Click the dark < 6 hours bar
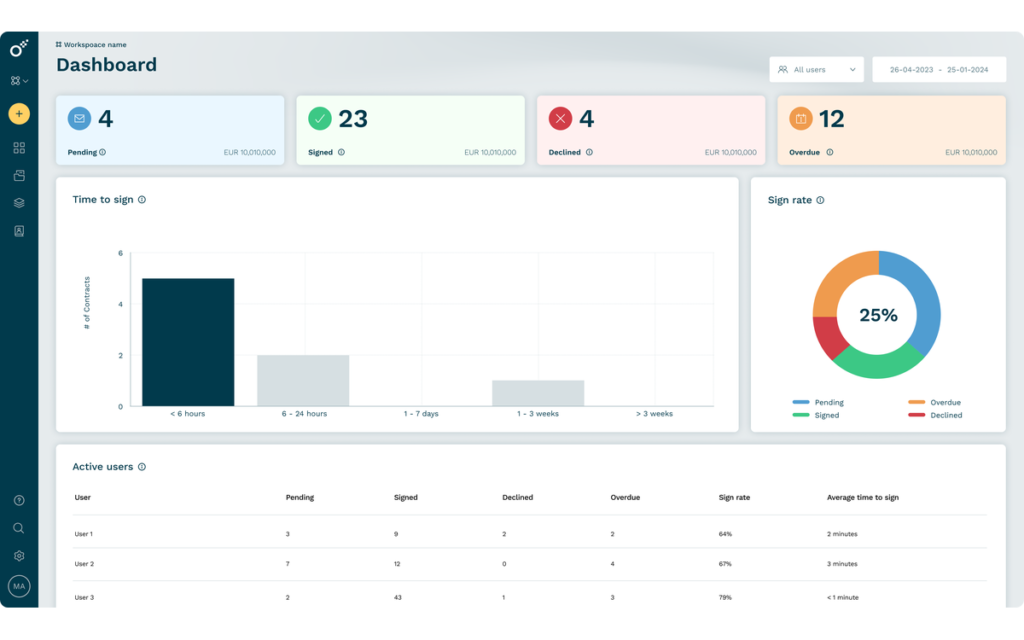Viewport: 1024px width, 640px height. pos(188,342)
